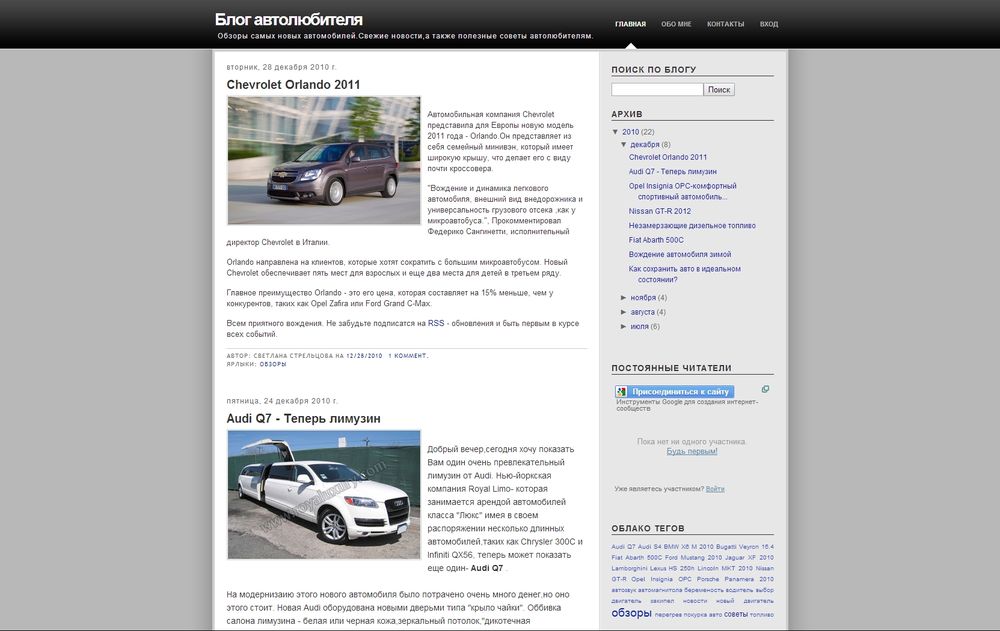Screen dimensions: 1000x631
Task: Open the 12/28/2010 post date permalink
Action: coord(364,356)
